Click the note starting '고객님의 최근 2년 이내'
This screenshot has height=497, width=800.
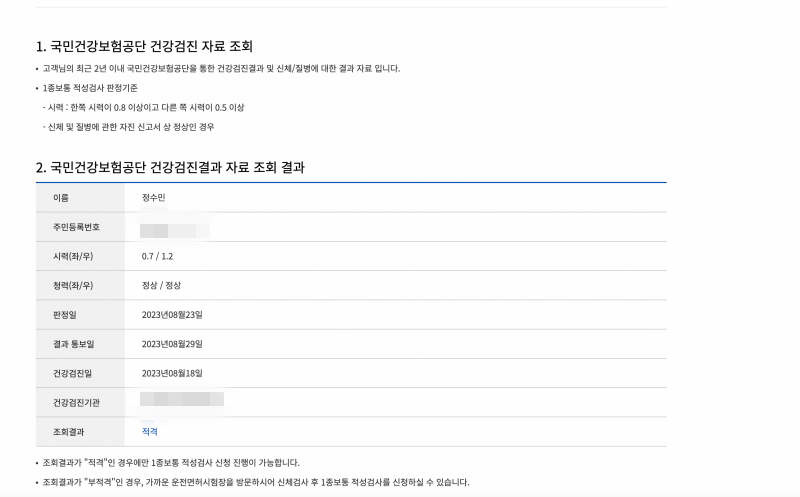(221, 68)
